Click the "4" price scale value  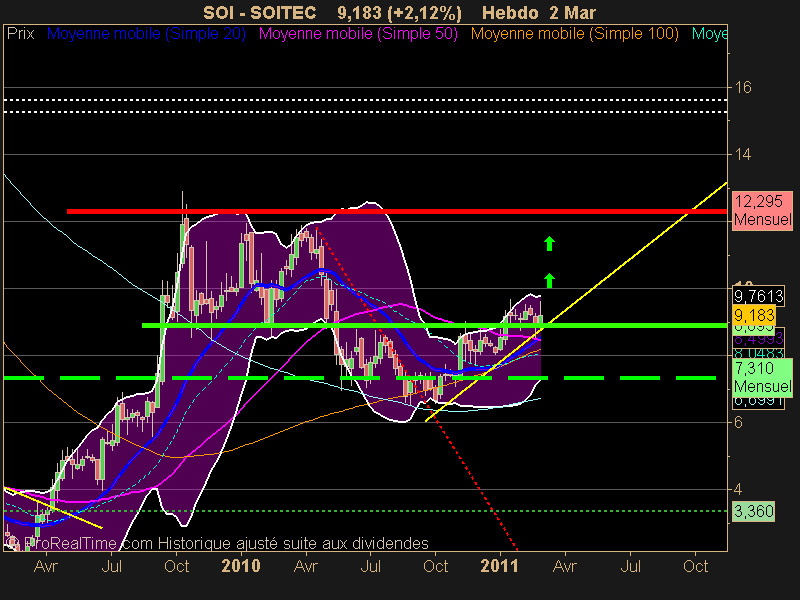pyautogui.click(x=738, y=489)
